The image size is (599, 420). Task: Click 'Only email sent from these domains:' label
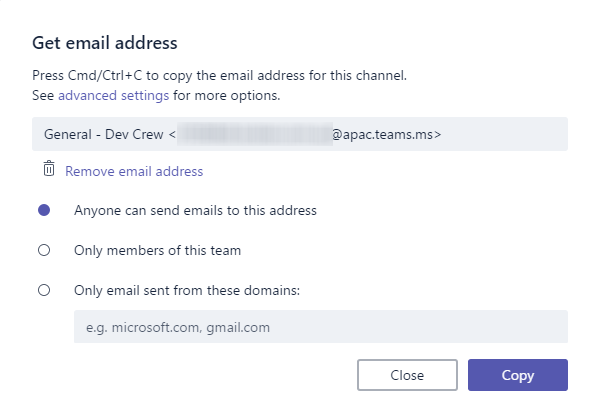[x=187, y=290]
